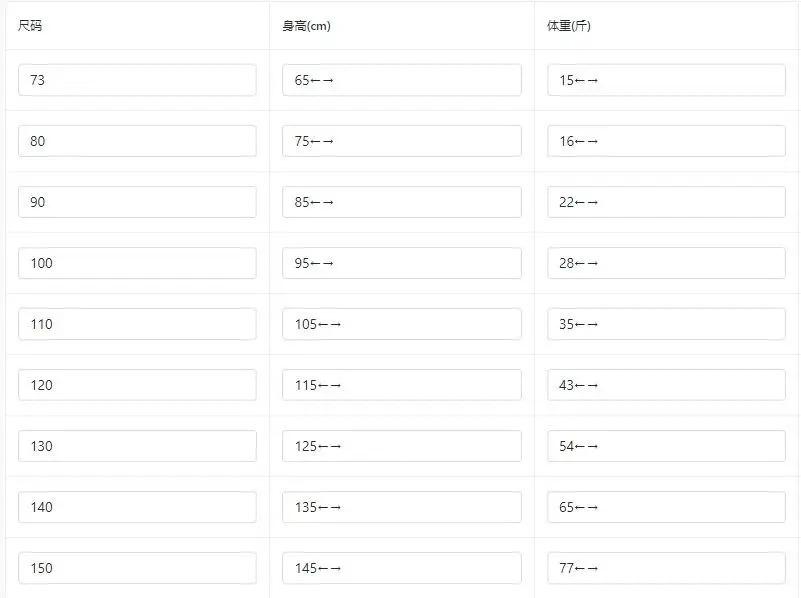Click the weight field showing 15←→

pos(666,80)
